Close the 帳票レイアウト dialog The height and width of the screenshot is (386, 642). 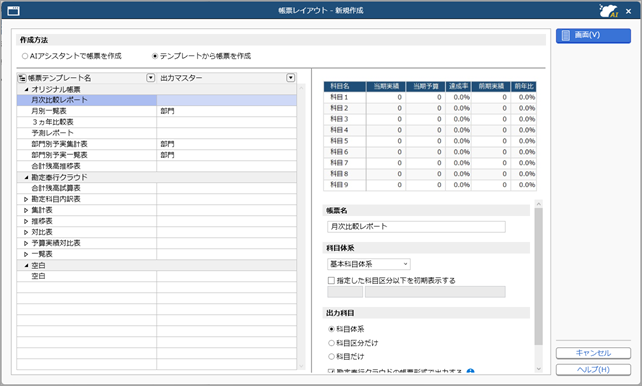628,11
